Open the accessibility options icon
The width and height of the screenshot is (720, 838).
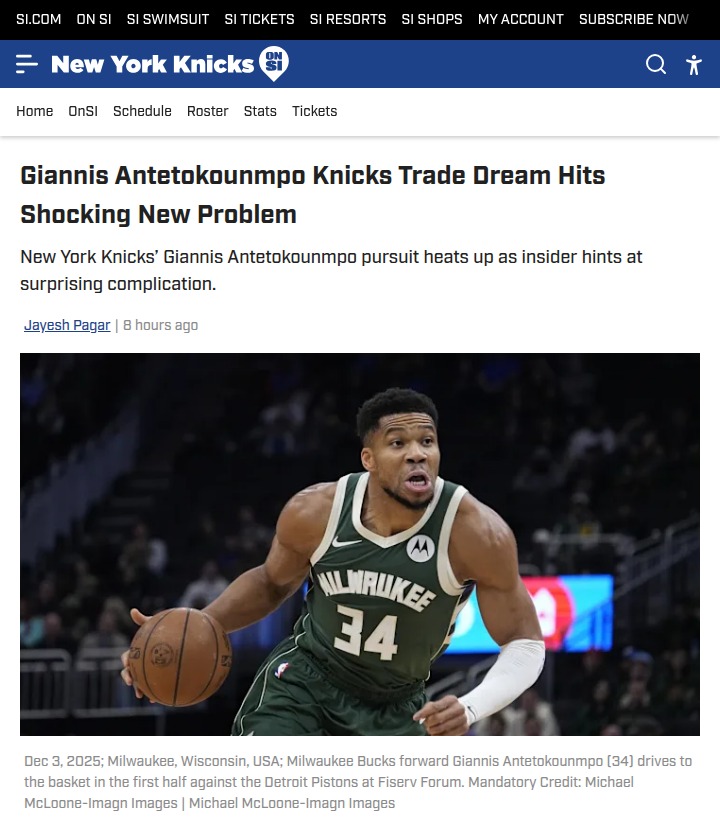pyautogui.click(x=694, y=65)
